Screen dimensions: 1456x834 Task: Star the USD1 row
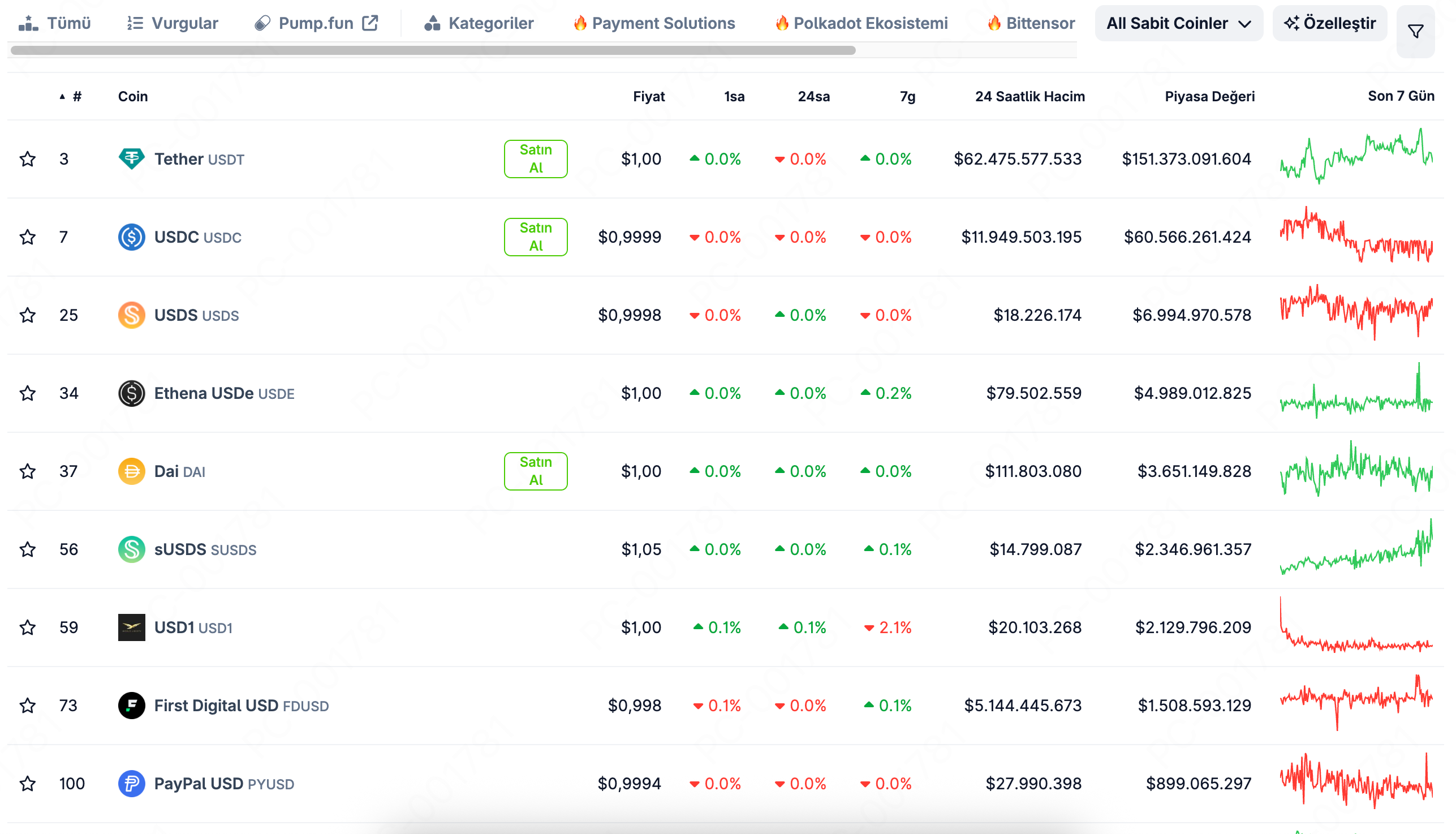[x=28, y=627]
